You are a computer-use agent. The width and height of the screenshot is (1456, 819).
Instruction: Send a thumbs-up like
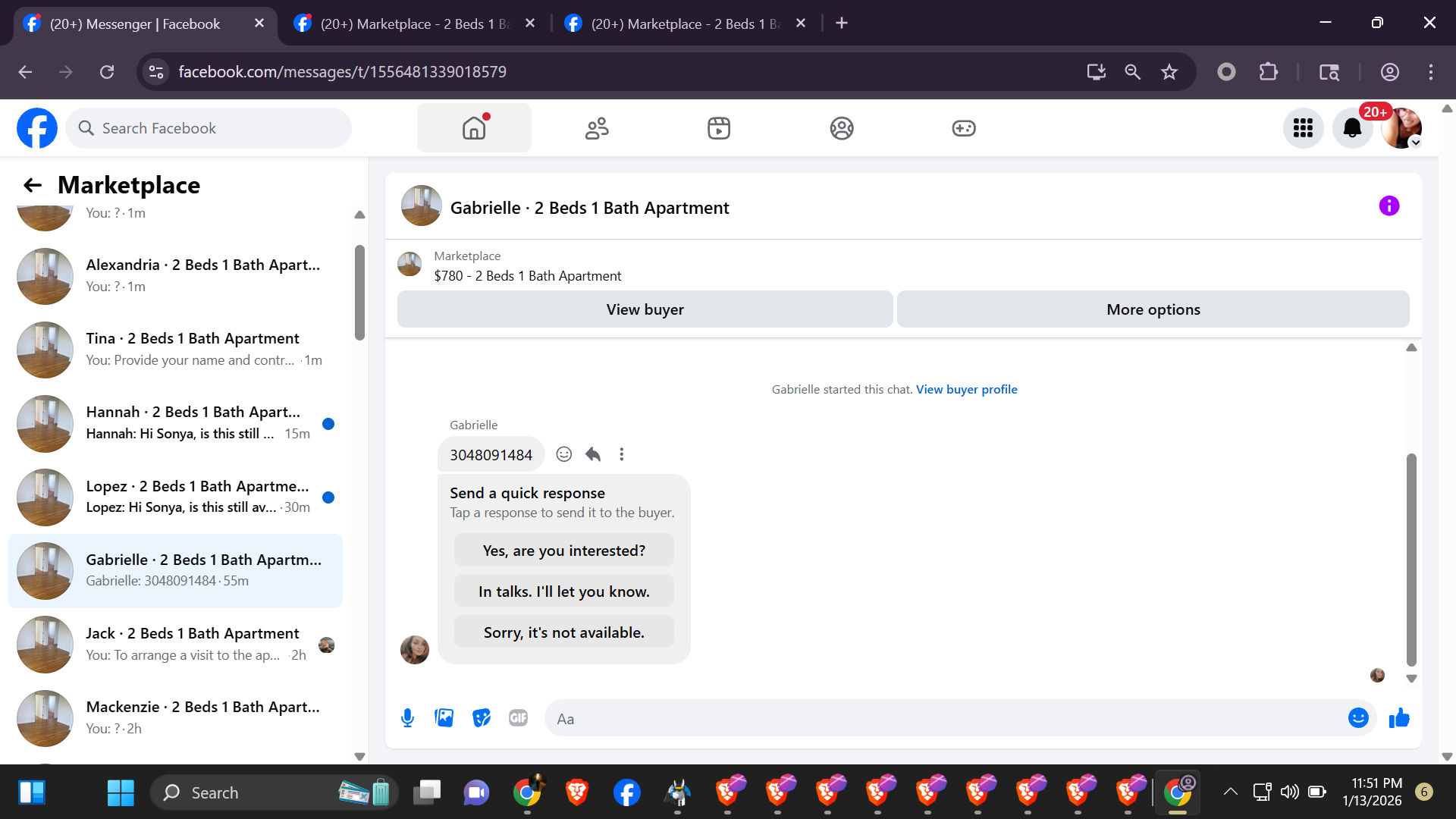1398,717
